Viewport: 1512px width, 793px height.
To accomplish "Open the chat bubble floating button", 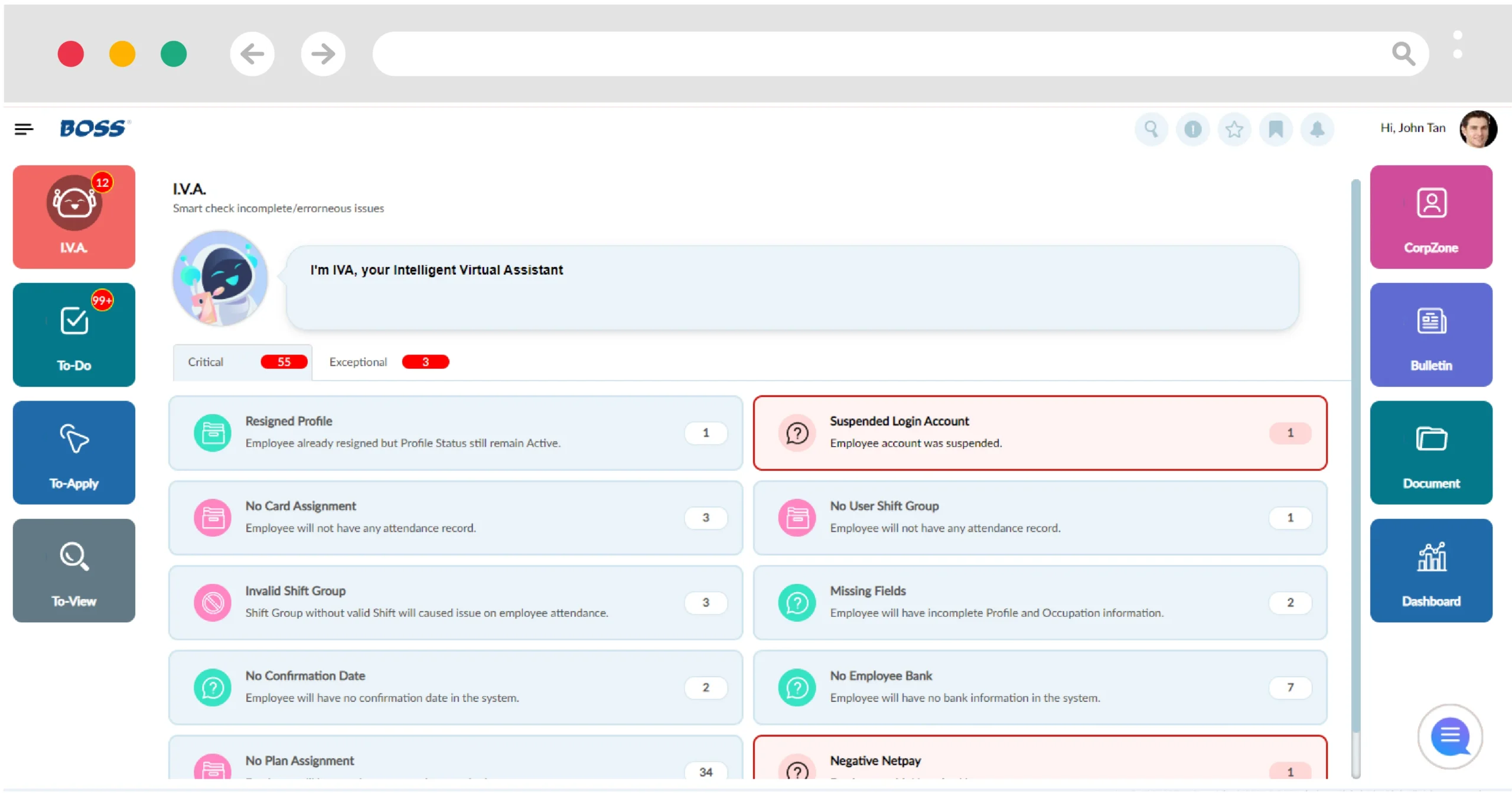I will coord(1450,736).
